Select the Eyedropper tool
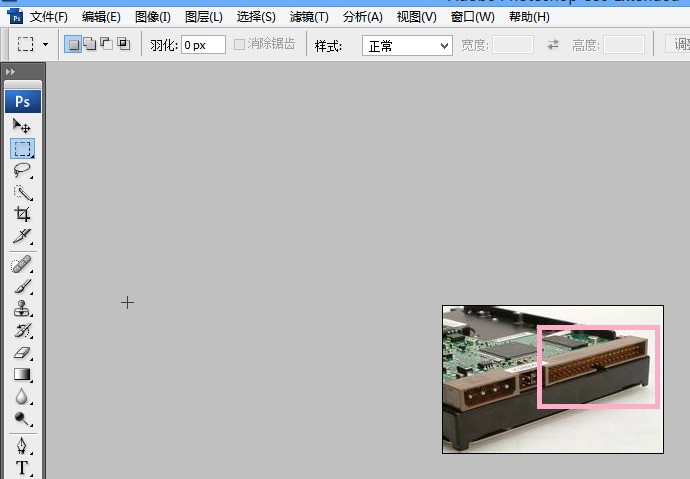The image size is (690, 479). pyautogui.click(x=22, y=236)
